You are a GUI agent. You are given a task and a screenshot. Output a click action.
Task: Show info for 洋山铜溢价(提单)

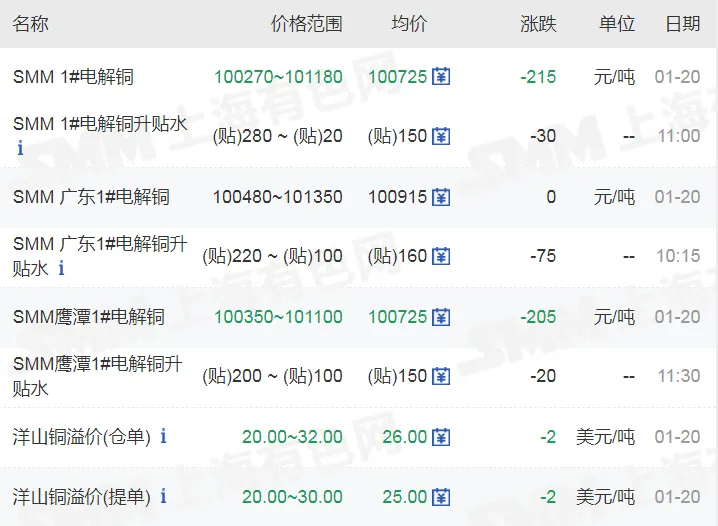pyautogui.click(x=163, y=496)
